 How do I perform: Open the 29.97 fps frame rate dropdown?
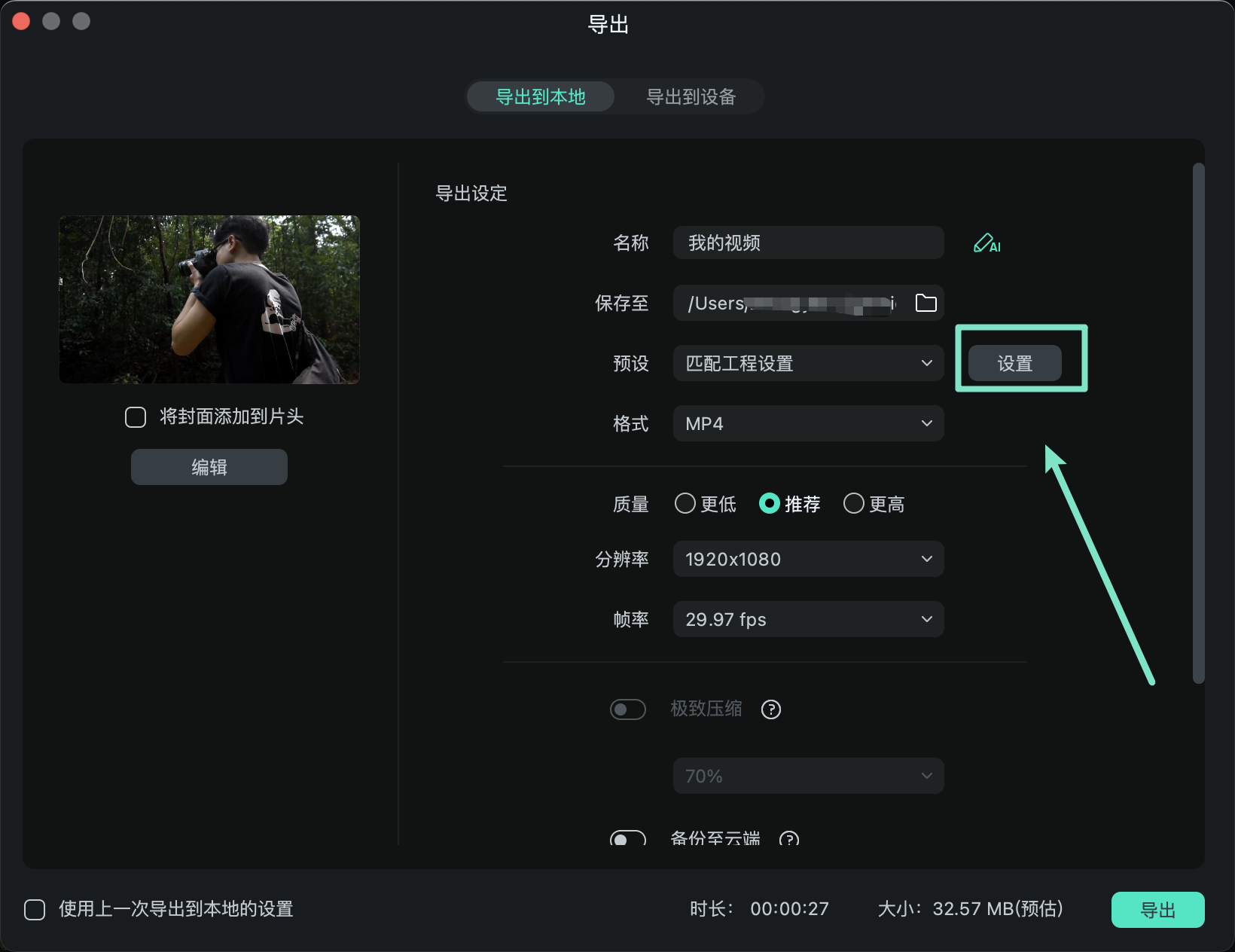807,619
